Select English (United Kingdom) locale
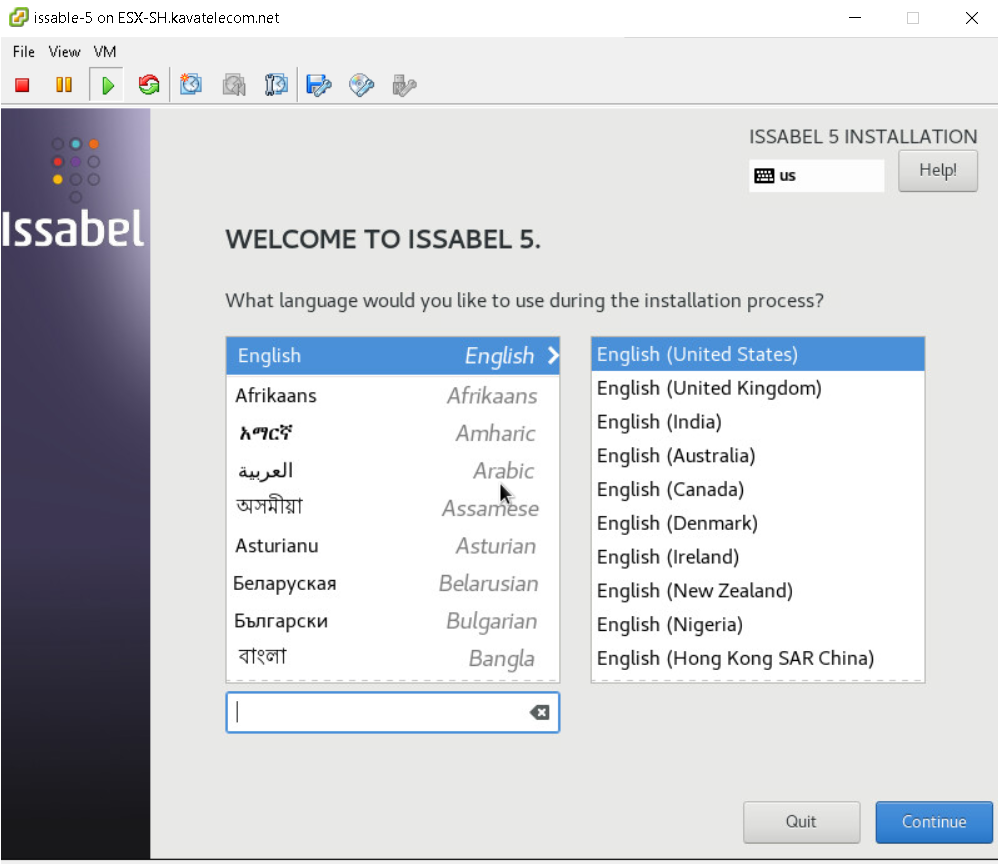Screen dimensions: 999x865 click(709, 388)
